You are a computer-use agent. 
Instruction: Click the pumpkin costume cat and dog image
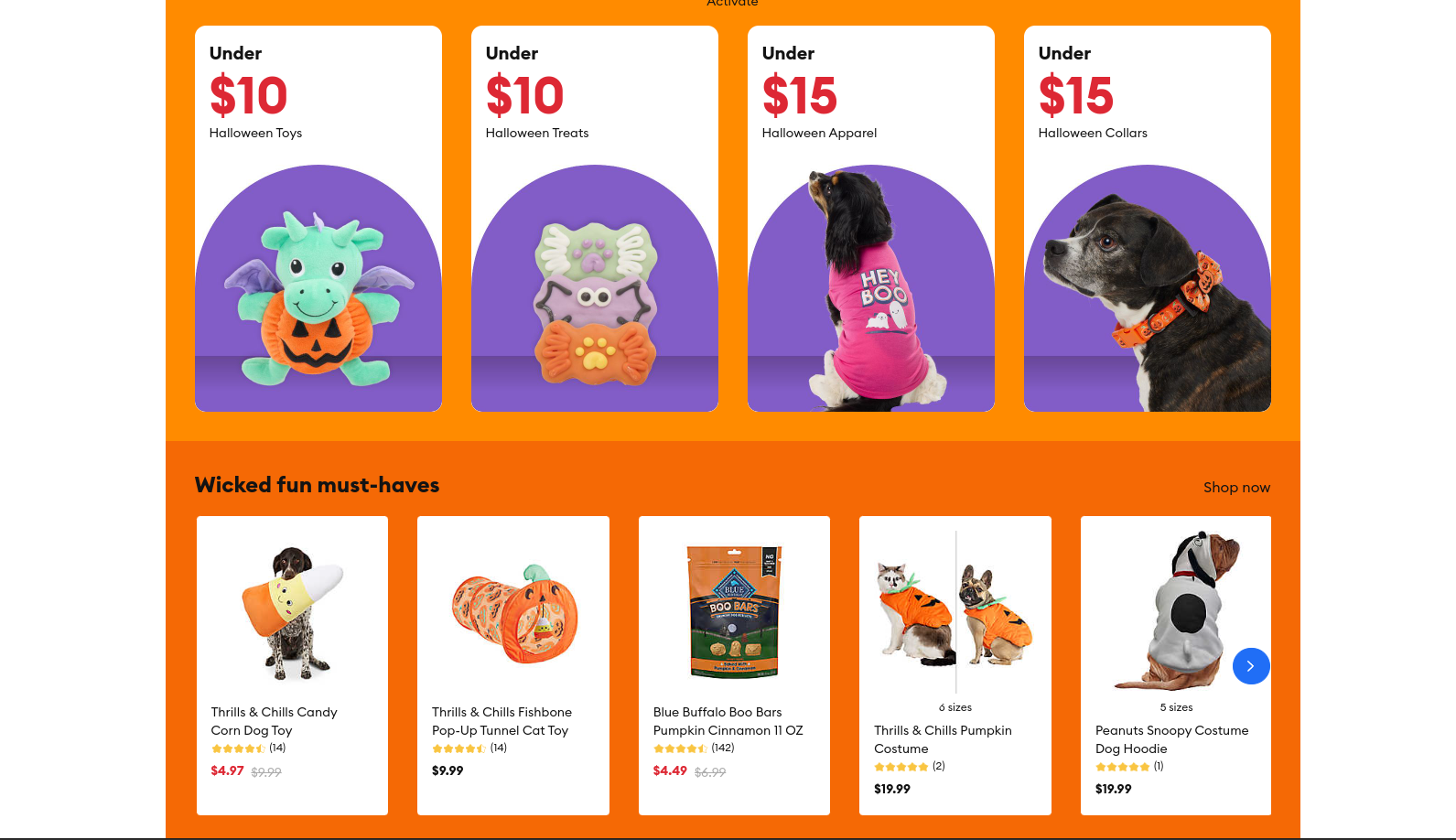coord(955,611)
